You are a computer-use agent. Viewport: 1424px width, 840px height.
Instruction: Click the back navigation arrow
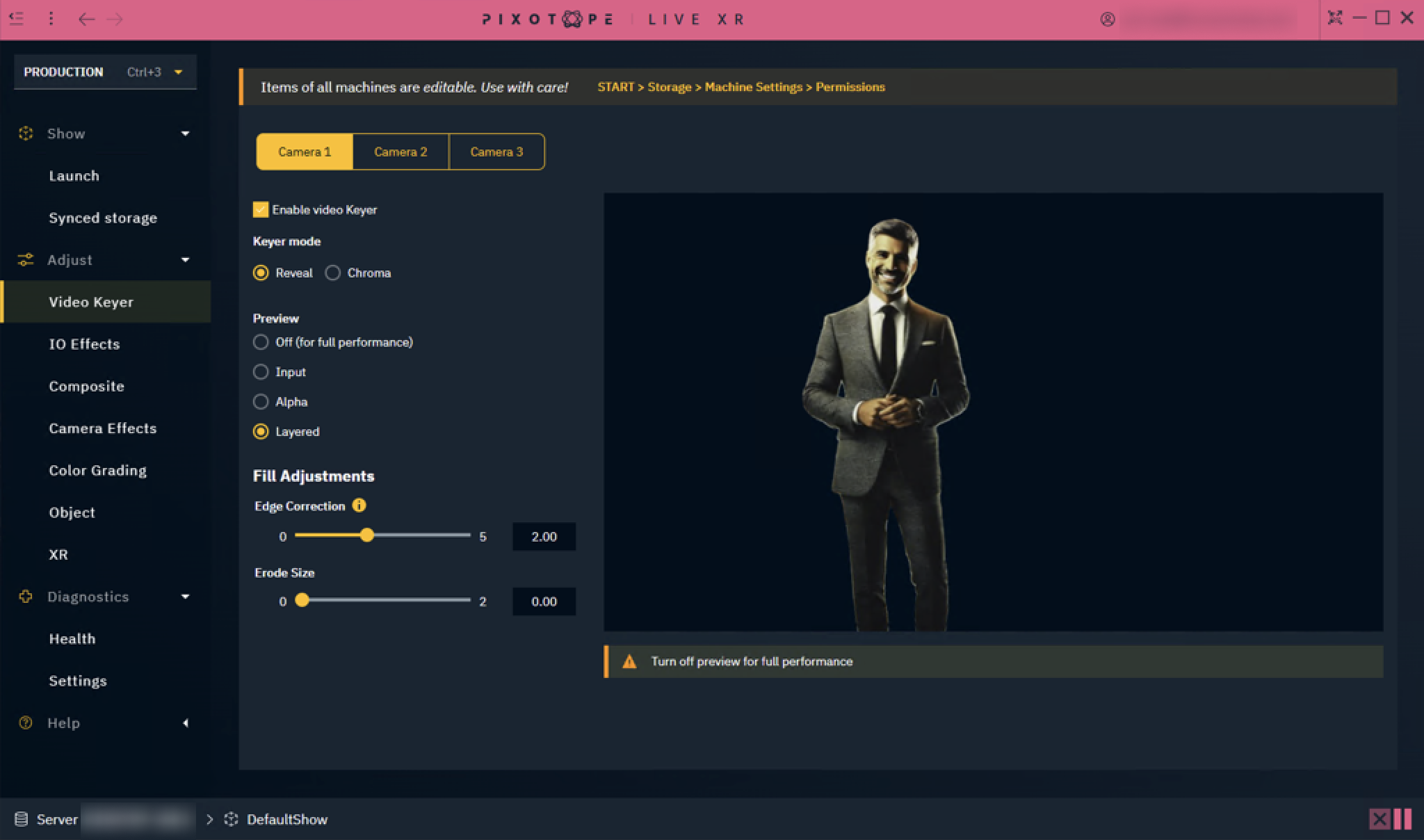[x=86, y=19]
